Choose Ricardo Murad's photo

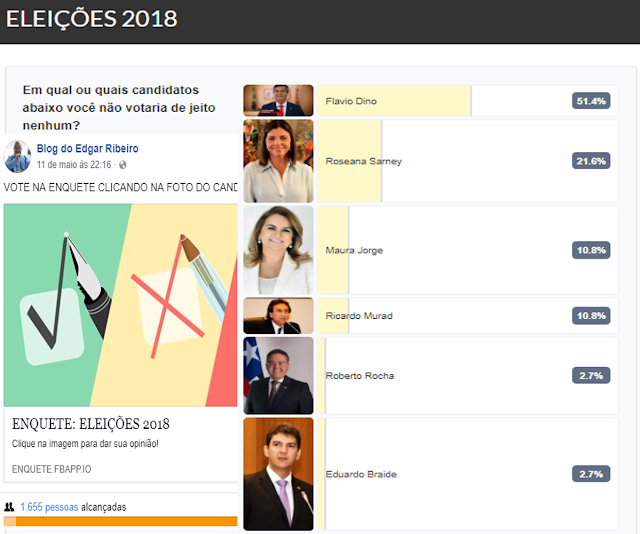pos(278,316)
